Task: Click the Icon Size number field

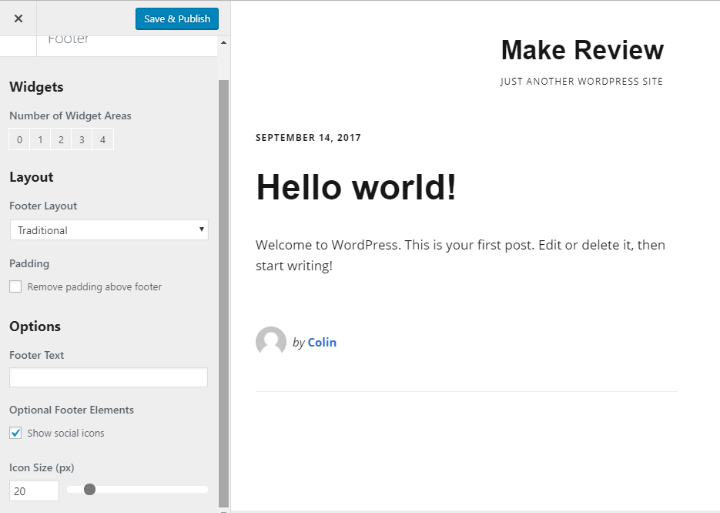Action: point(34,490)
